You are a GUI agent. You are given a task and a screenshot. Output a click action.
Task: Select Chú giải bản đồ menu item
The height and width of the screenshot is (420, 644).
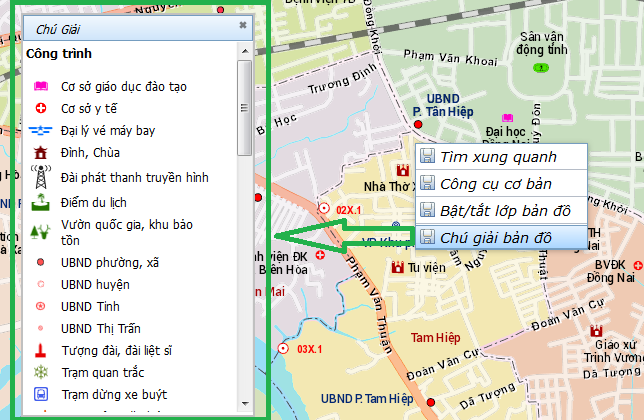[501, 237]
